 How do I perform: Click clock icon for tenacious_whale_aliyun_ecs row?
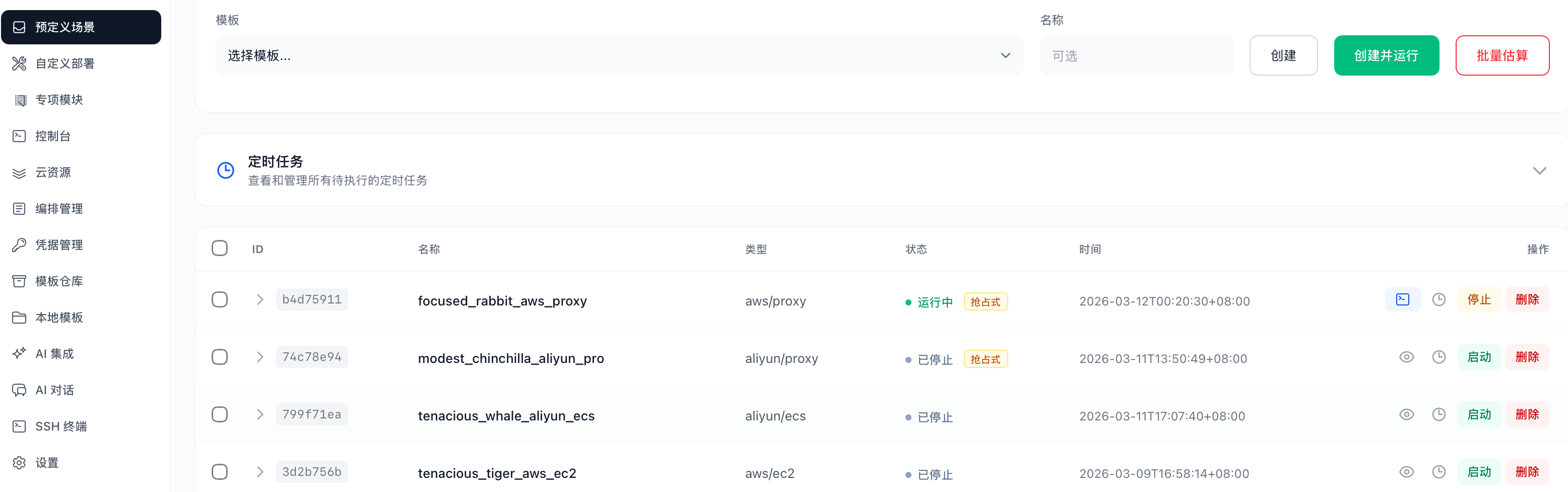click(1439, 415)
